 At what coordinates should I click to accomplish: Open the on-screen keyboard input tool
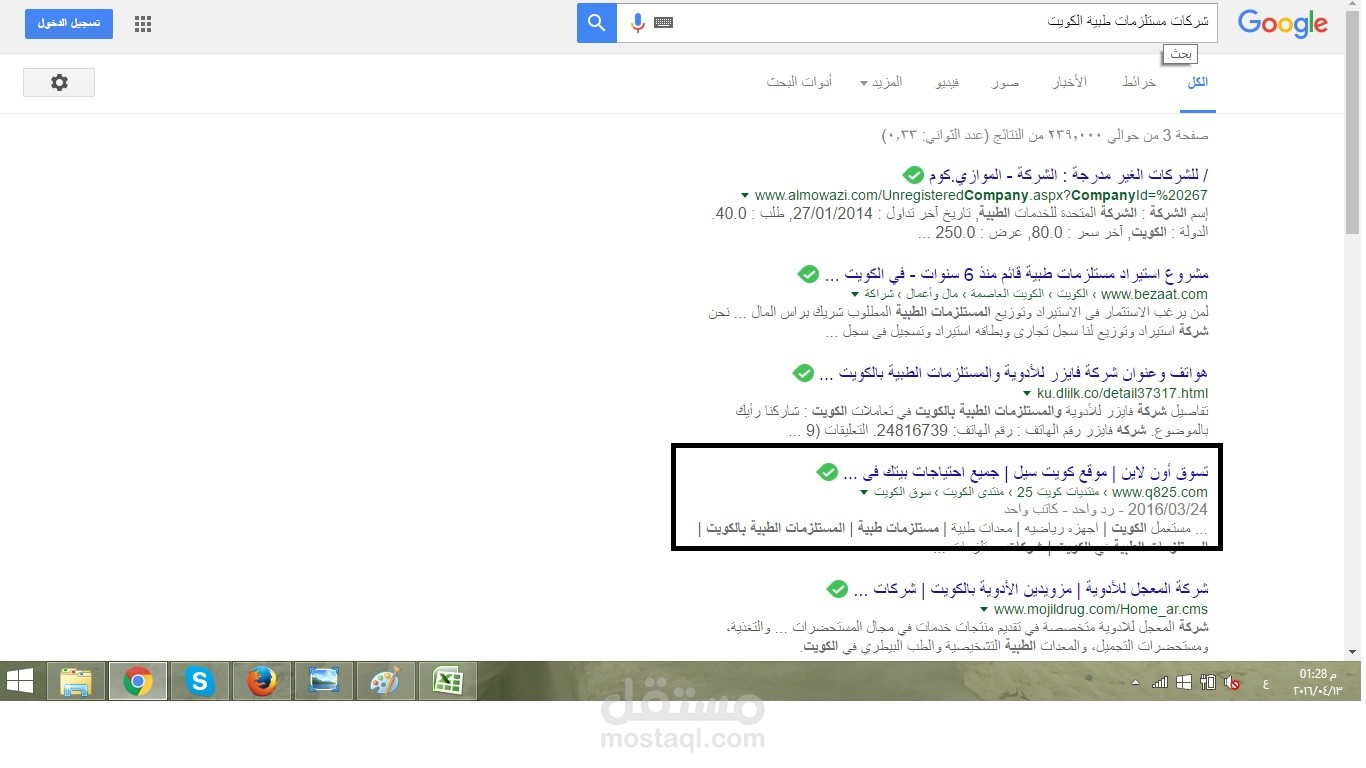coord(664,22)
